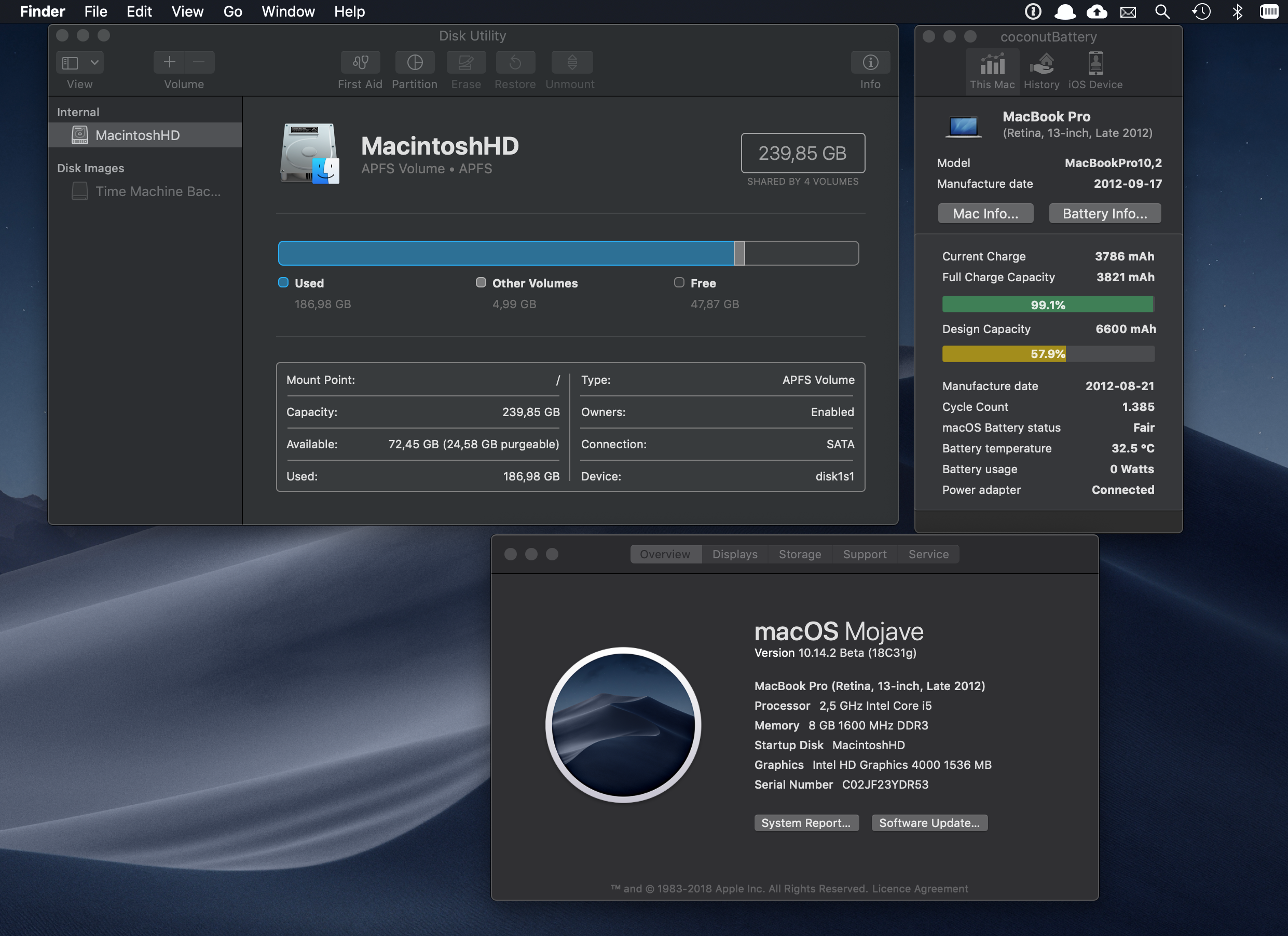Click Software Update... button
The height and width of the screenshot is (936, 1288).
[929, 822]
